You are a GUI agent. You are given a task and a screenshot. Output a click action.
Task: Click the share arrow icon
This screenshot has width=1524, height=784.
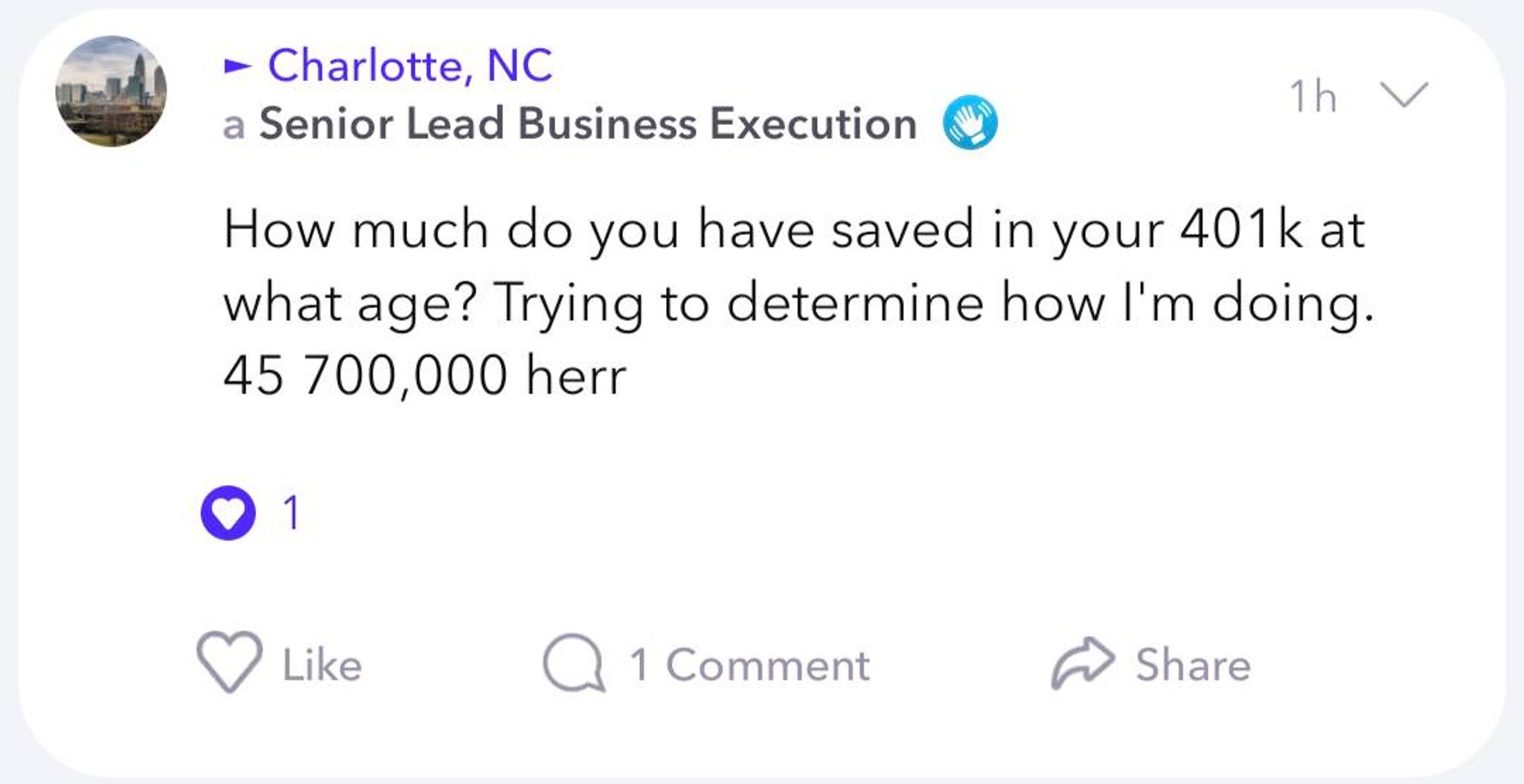coord(1083,663)
